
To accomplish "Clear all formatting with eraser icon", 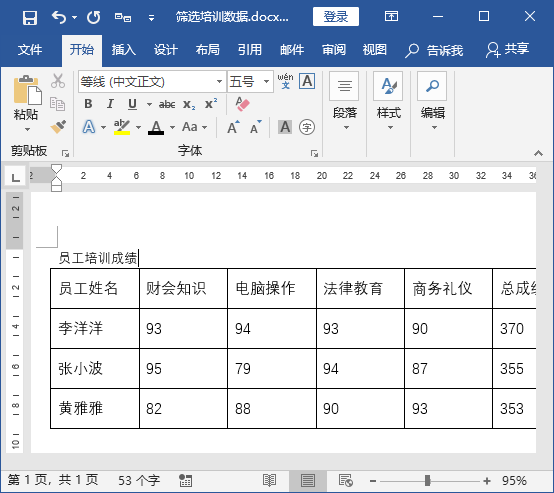I will pyautogui.click(x=242, y=104).
